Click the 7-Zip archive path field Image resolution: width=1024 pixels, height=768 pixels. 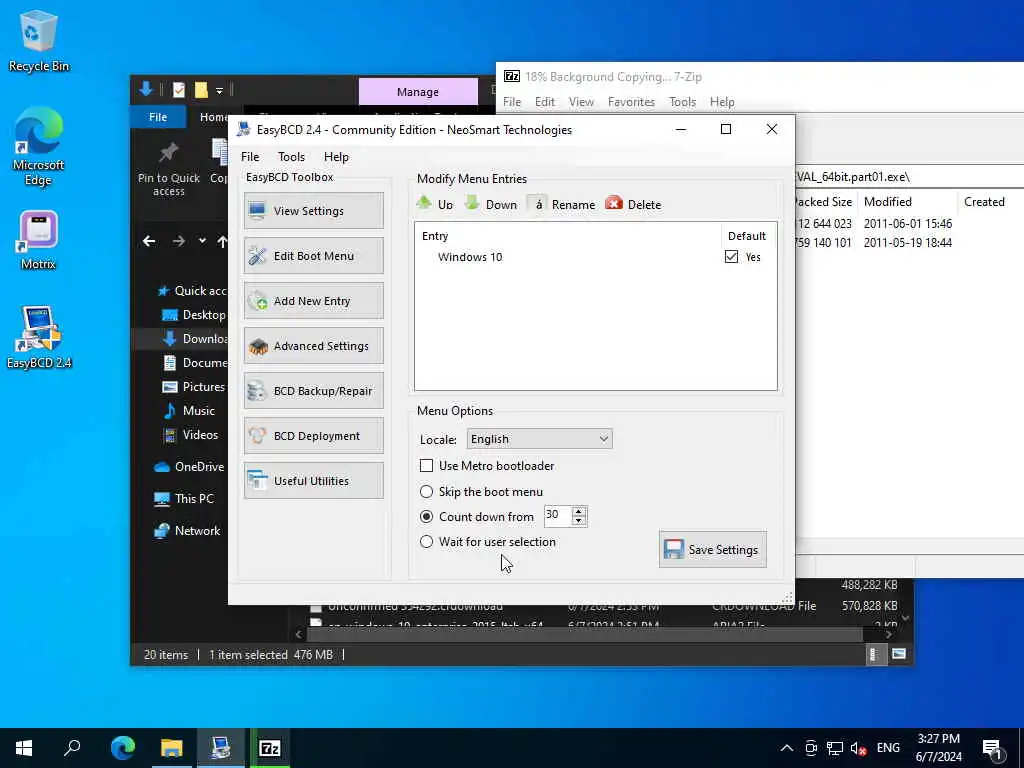click(x=909, y=177)
